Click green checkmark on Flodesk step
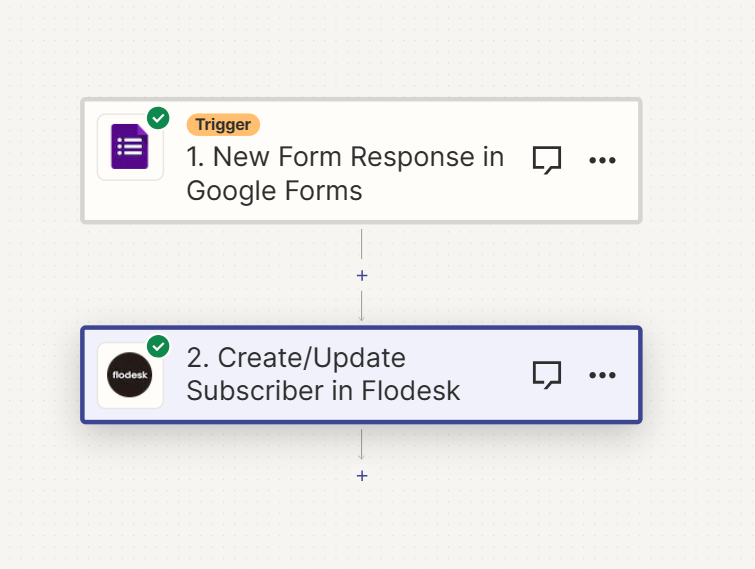The width and height of the screenshot is (755, 569). (x=158, y=346)
